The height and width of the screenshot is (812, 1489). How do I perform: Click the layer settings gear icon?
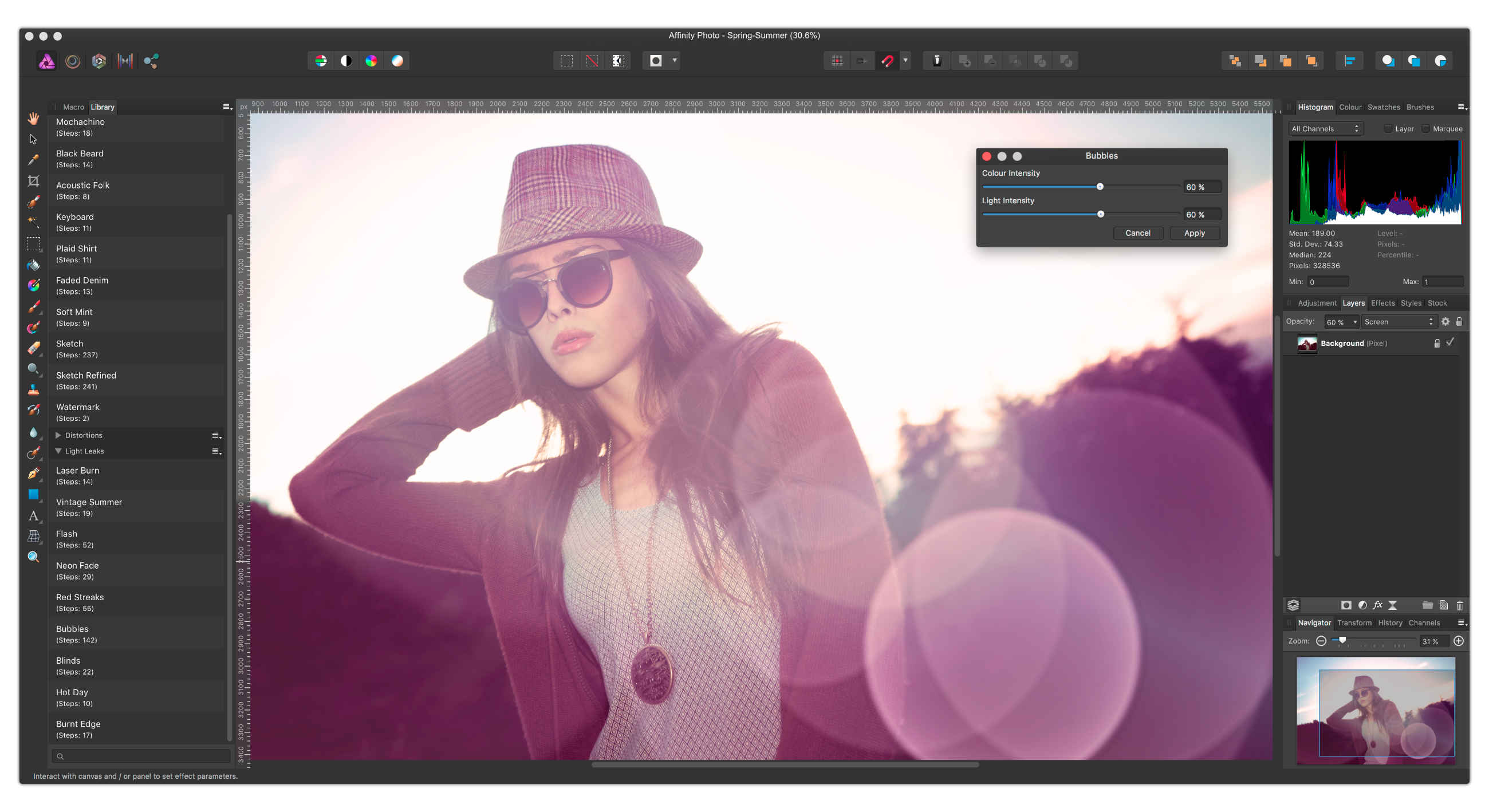coord(1445,322)
